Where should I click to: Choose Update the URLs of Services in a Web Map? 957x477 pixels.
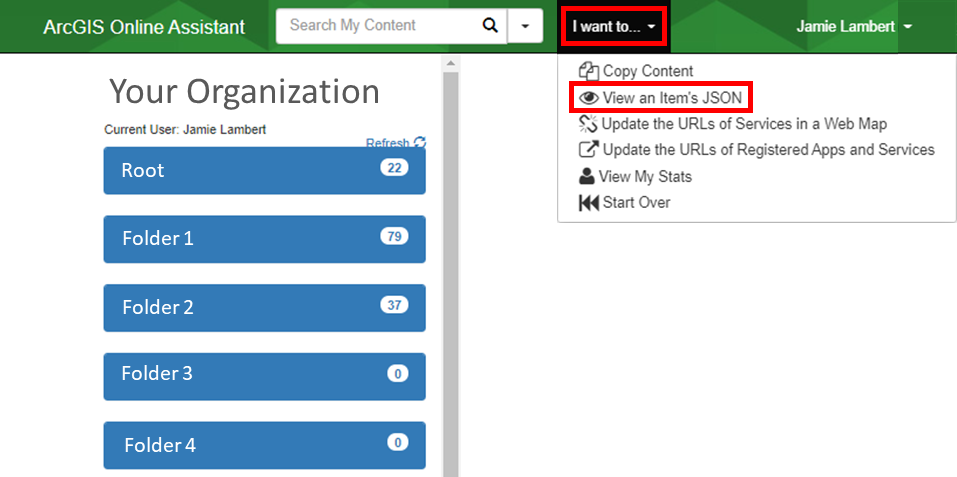point(744,124)
